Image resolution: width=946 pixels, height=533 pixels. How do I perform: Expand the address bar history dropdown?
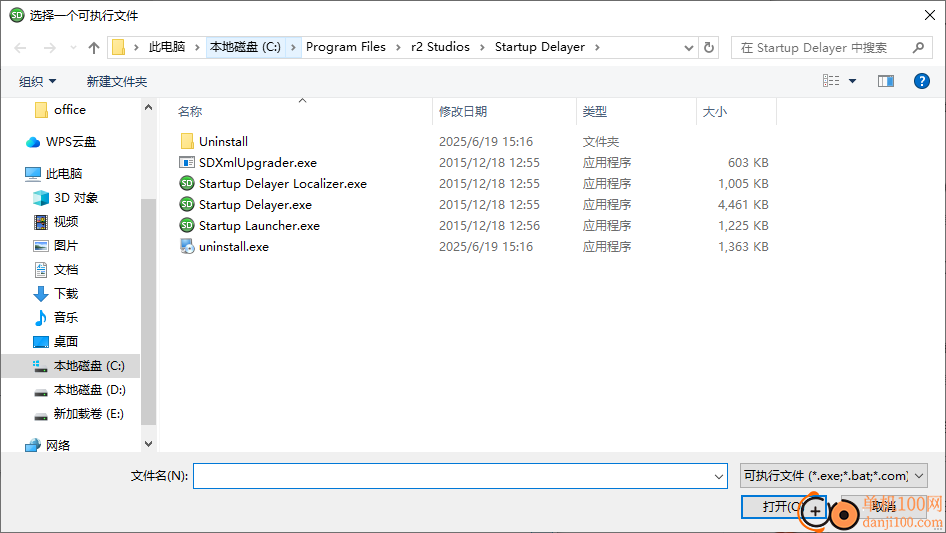coord(688,48)
